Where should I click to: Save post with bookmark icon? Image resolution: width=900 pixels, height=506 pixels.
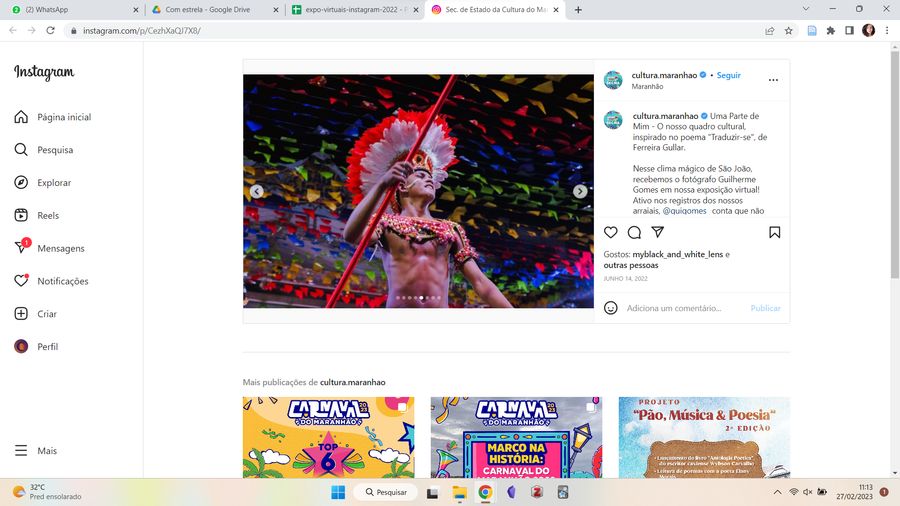point(774,232)
